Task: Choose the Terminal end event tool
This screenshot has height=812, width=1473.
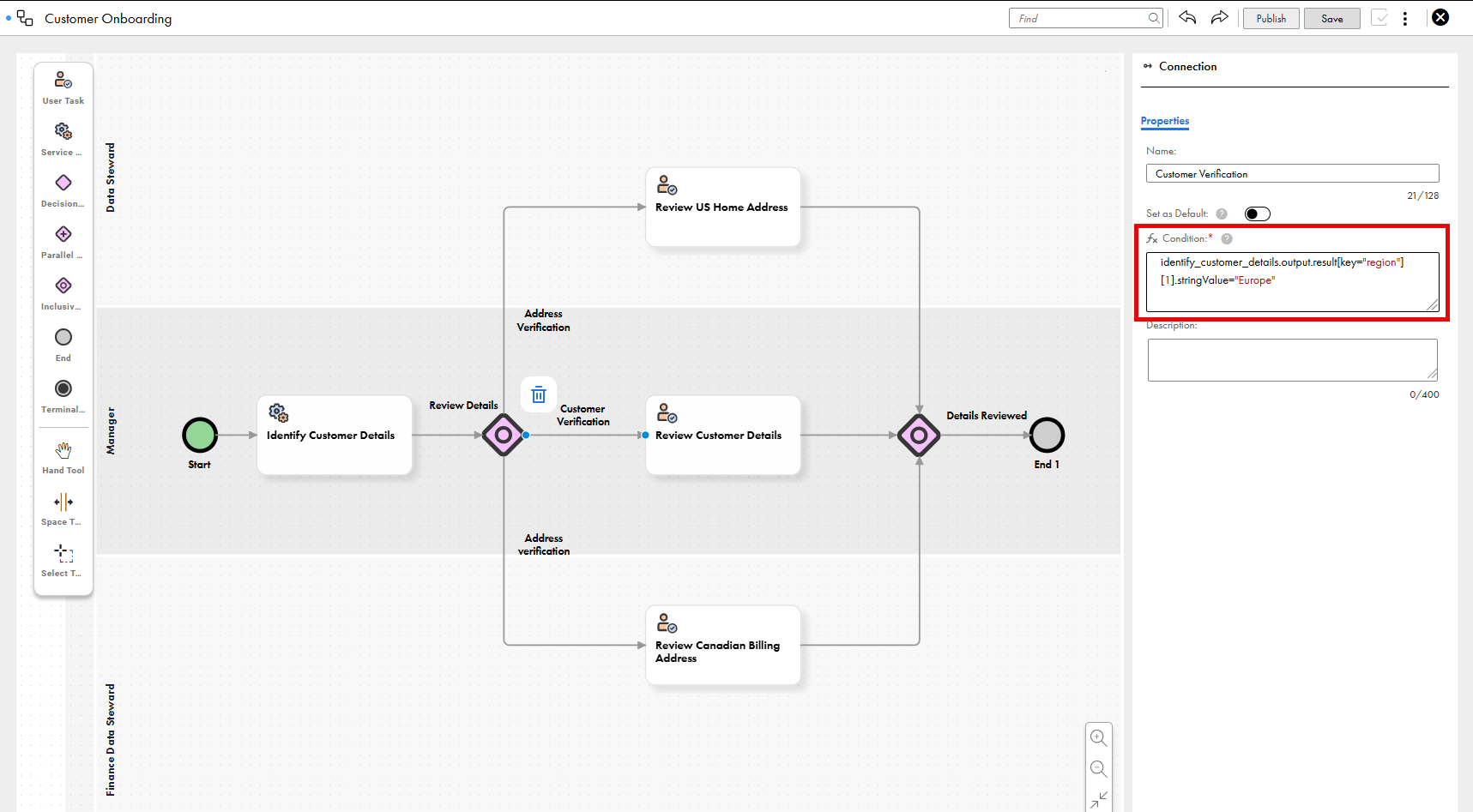Action: coord(63,396)
